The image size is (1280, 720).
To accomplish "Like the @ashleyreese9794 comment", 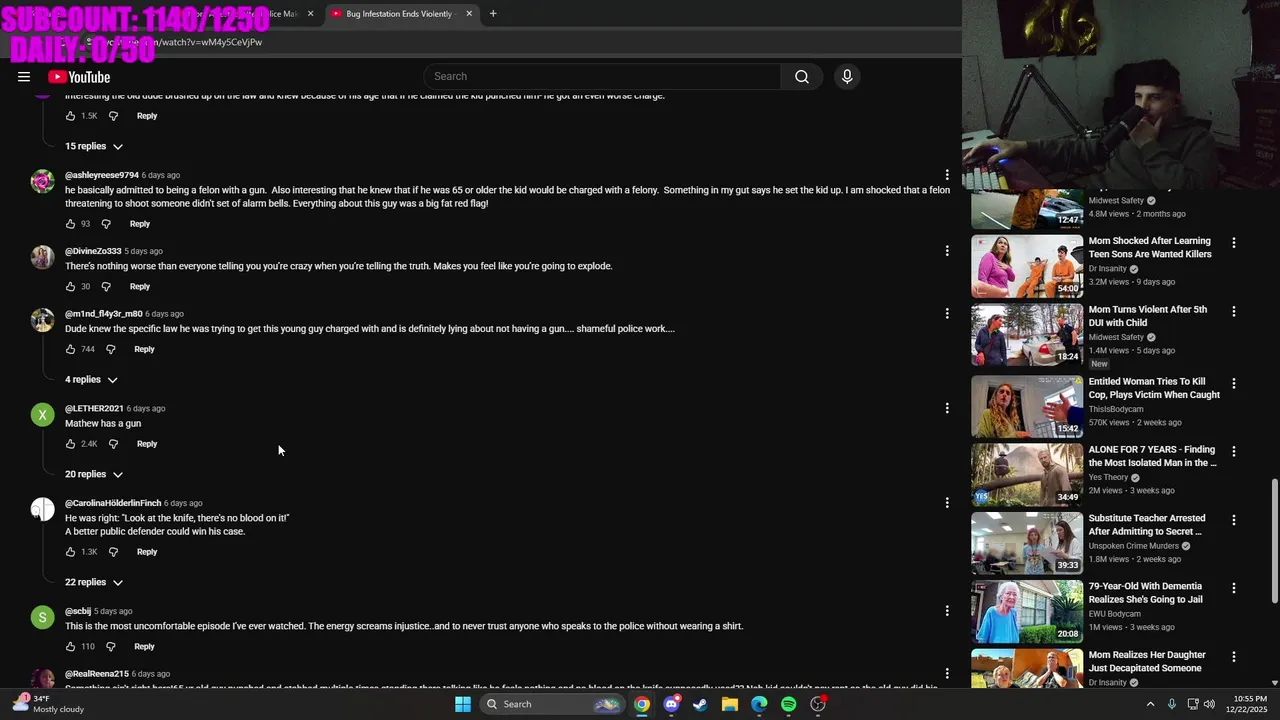I will (x=70, y=224).
